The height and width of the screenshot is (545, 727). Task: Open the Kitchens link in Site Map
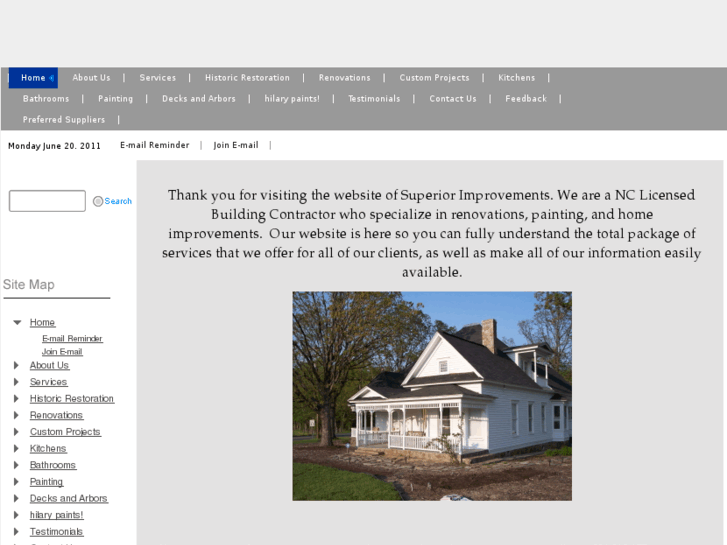48,449
